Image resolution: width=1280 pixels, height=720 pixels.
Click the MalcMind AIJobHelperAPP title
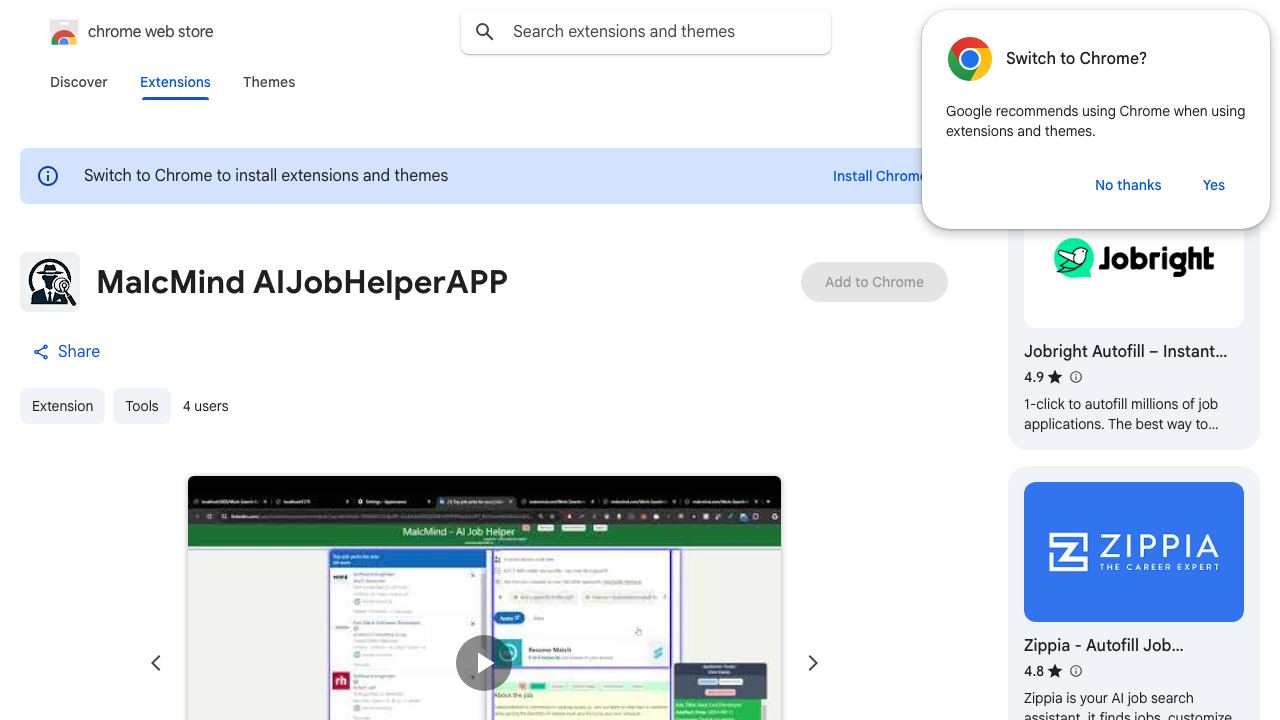click(302, 282)
